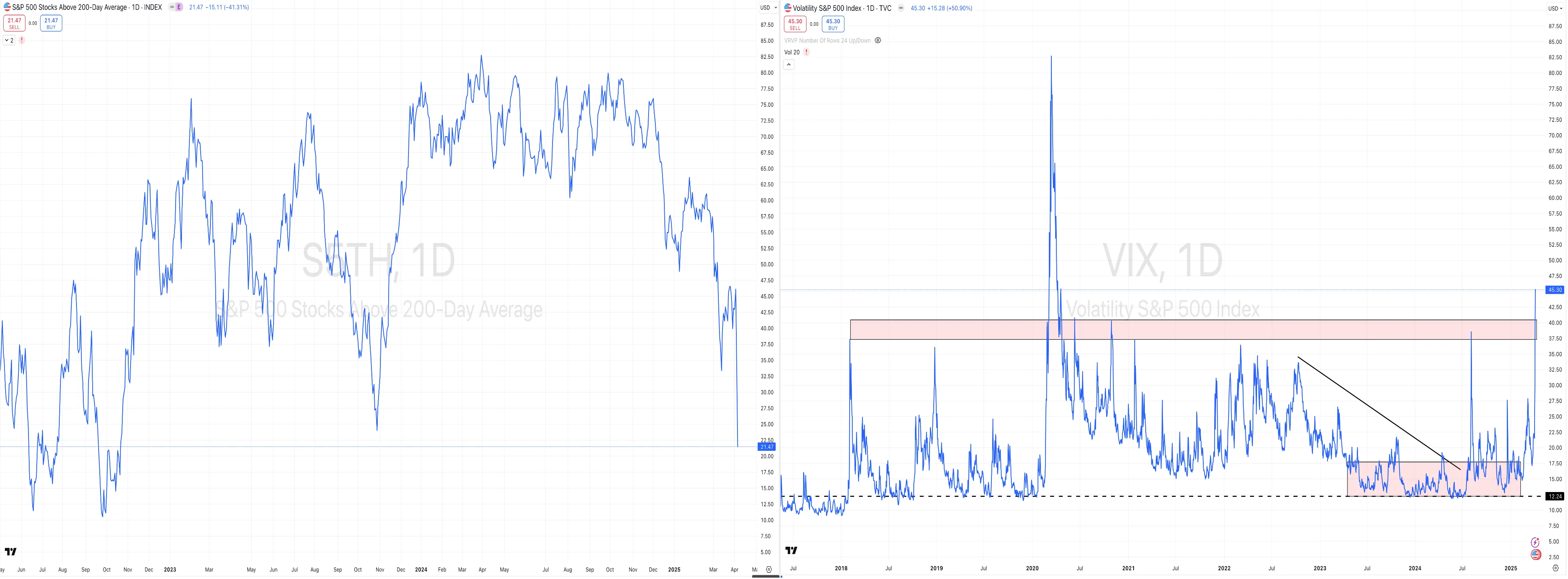Click the 21.47 BUY button
The image size is (1568, 579).
51,23
